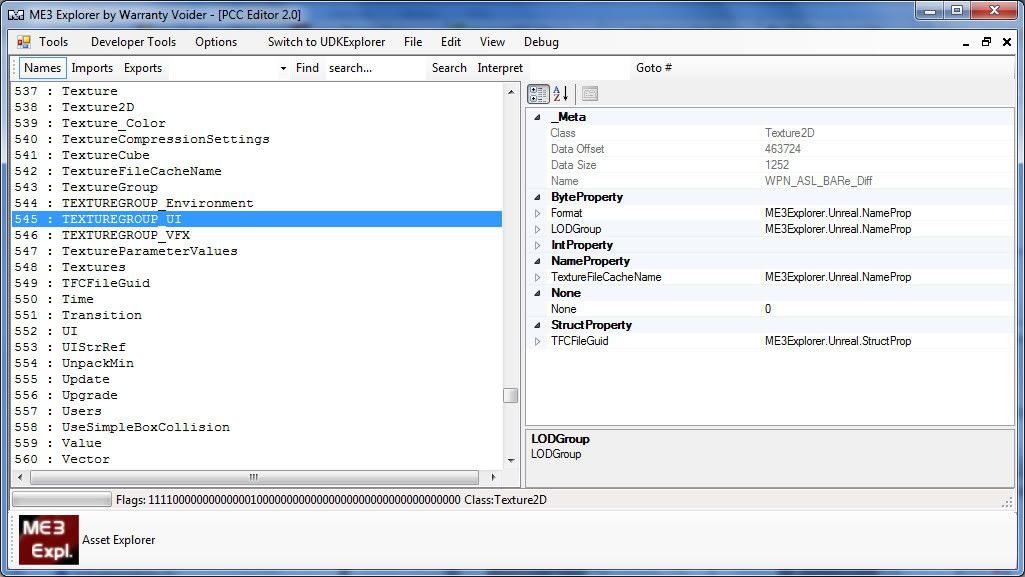Expand the TFCFileGuid struct property
Image resolution: width=1025 pixels, height=577 pixels.
click(537, 341)
